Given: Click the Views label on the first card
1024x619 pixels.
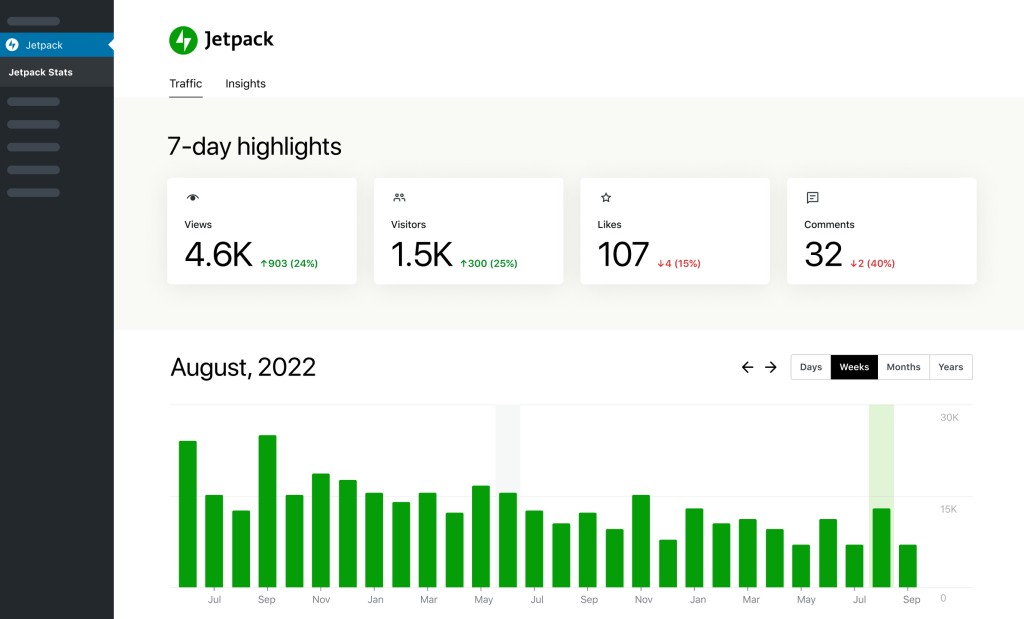Looking at the screenshot, I should point(198,225).
